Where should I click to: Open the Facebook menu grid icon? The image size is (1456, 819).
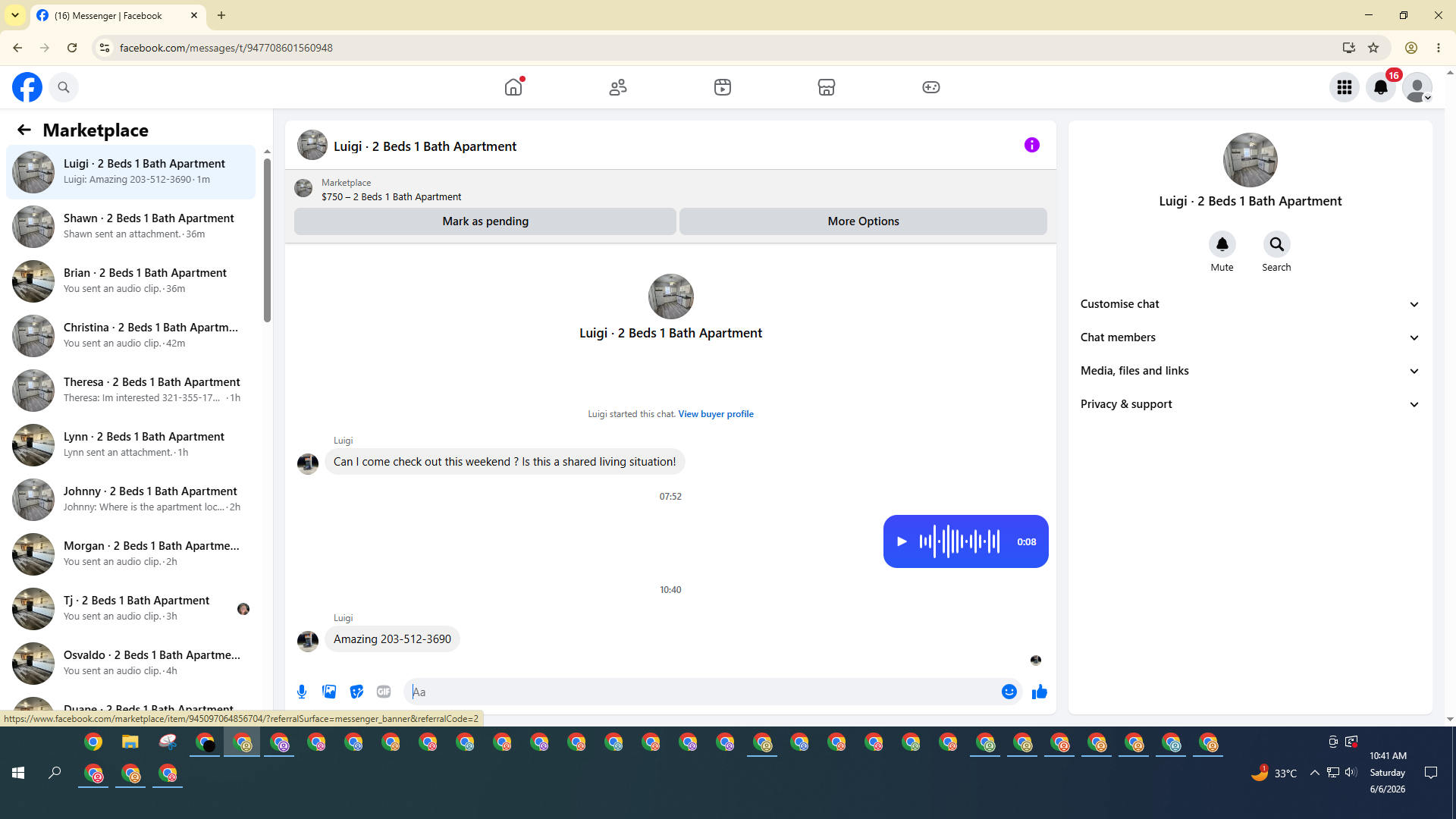coord(1345,87)
